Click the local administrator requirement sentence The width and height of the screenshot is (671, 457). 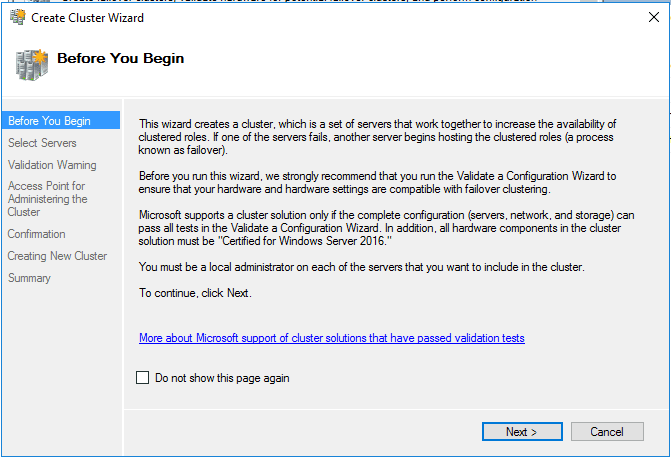(362, 267)
